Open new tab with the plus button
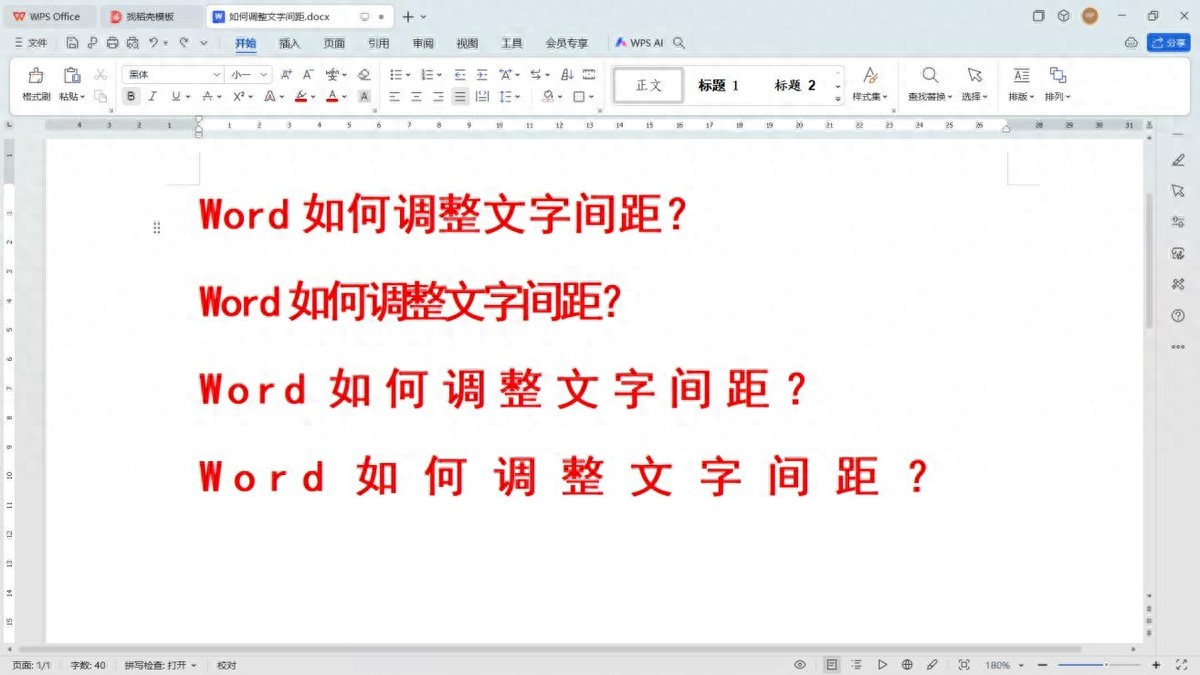1200x675 pixels. pos(407,16)
